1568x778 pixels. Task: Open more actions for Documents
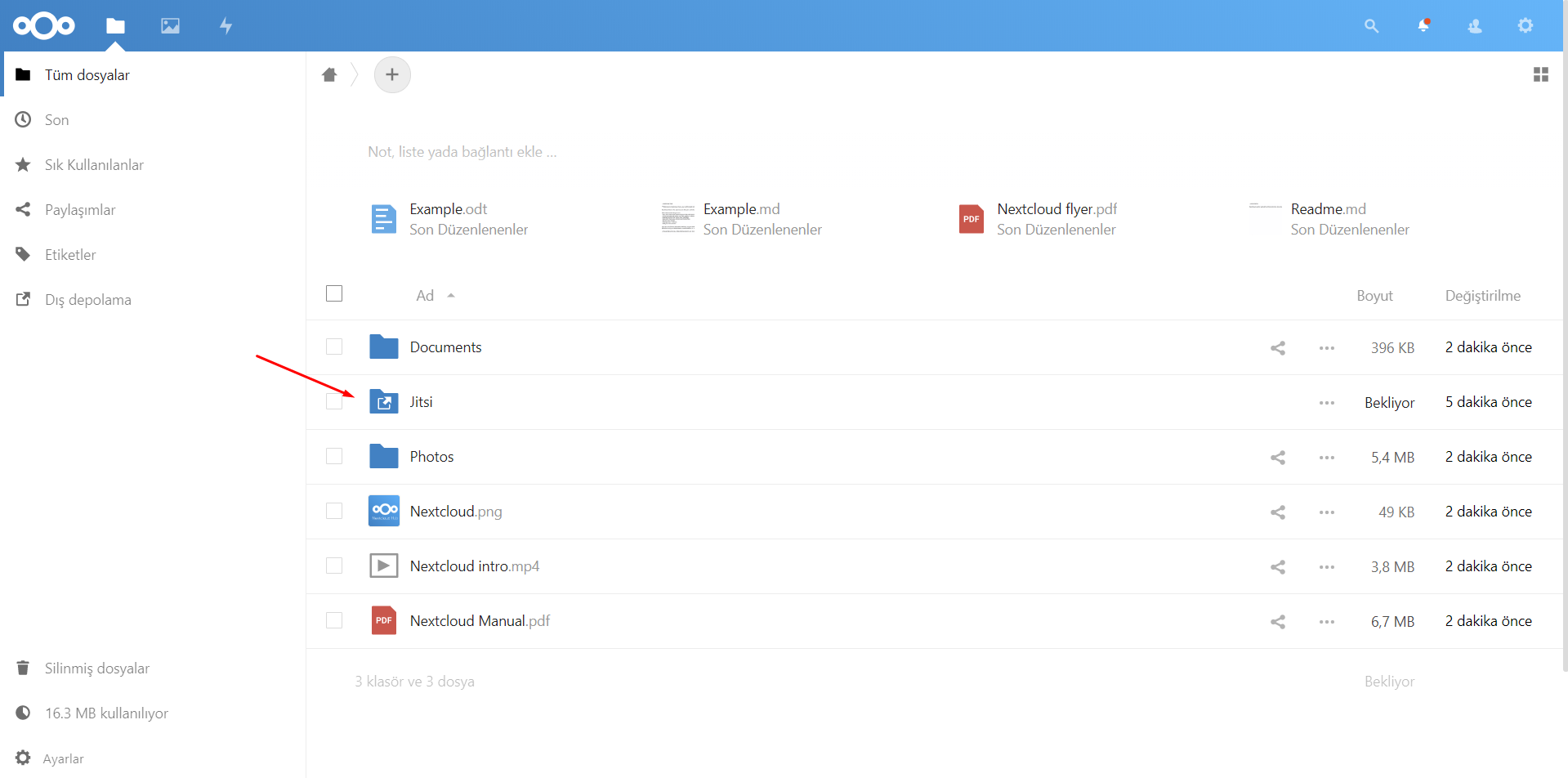1327,348
